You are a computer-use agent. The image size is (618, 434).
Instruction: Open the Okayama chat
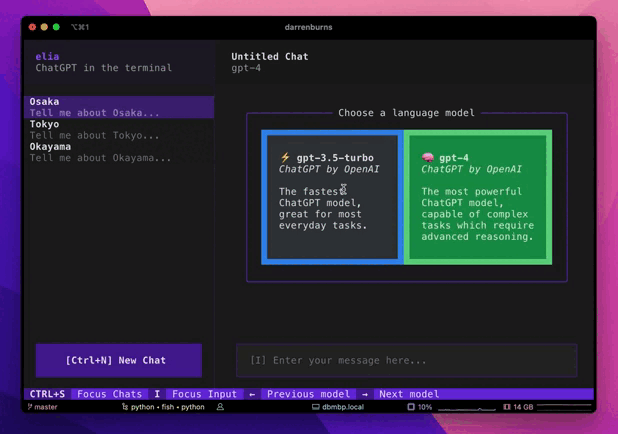pos(119,152)
